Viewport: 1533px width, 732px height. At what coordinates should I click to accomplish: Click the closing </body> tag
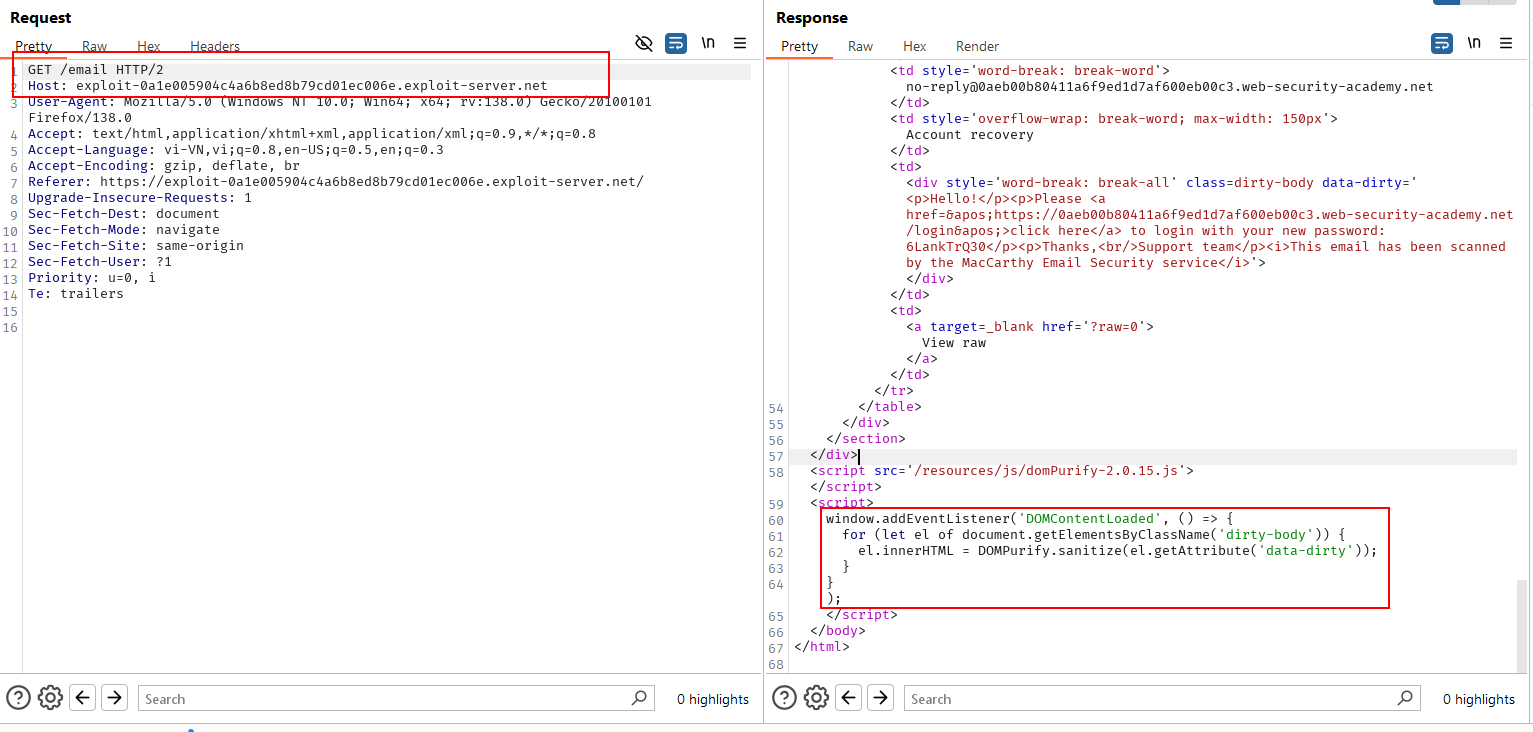pos(838,631)
